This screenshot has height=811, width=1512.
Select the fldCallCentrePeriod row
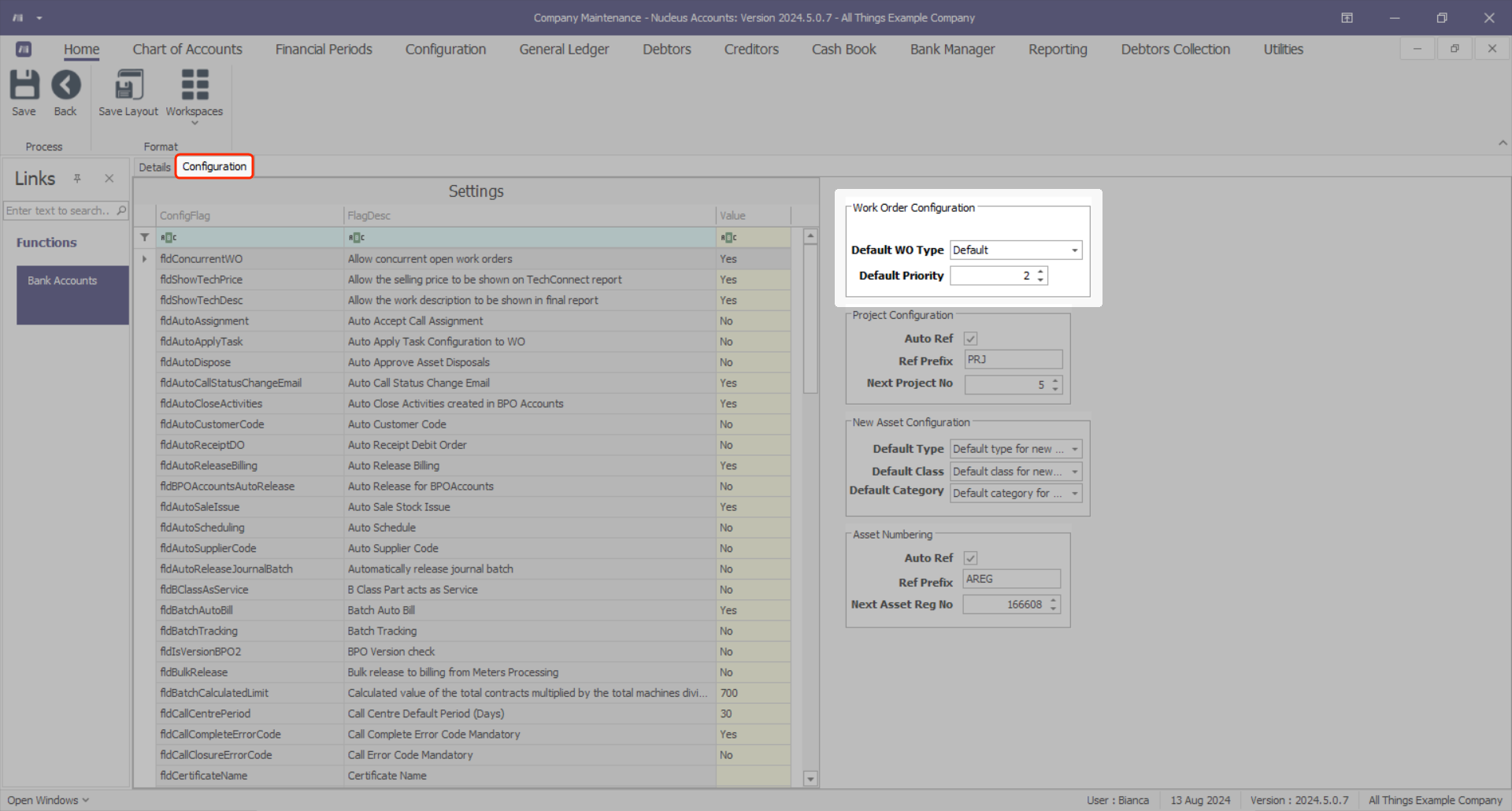point(475,713)
